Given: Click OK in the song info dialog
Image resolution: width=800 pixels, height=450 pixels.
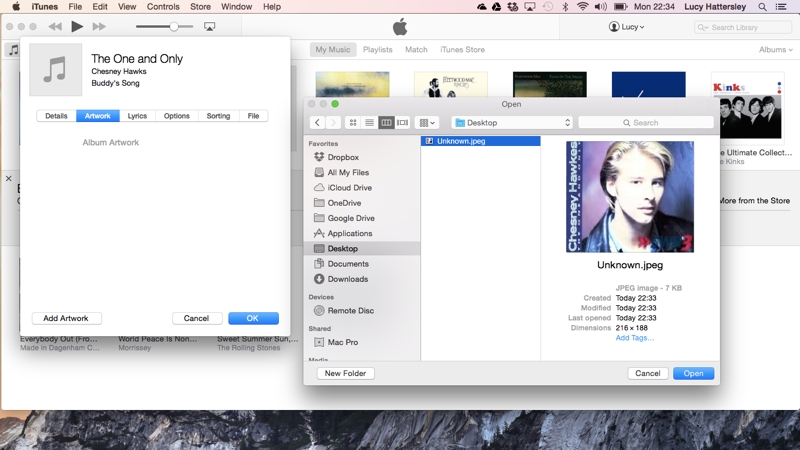Looking at the screenshot, I should point(253,318).
